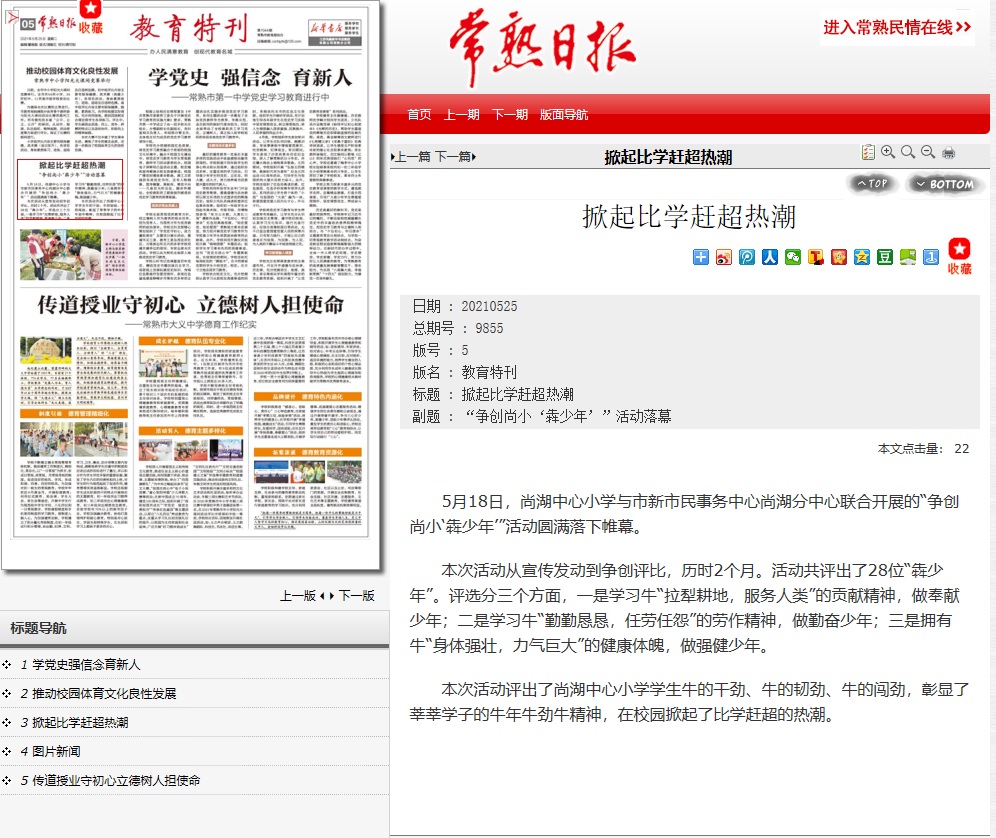
Task: Share the article to Qzone star icon
Action: 861,257
